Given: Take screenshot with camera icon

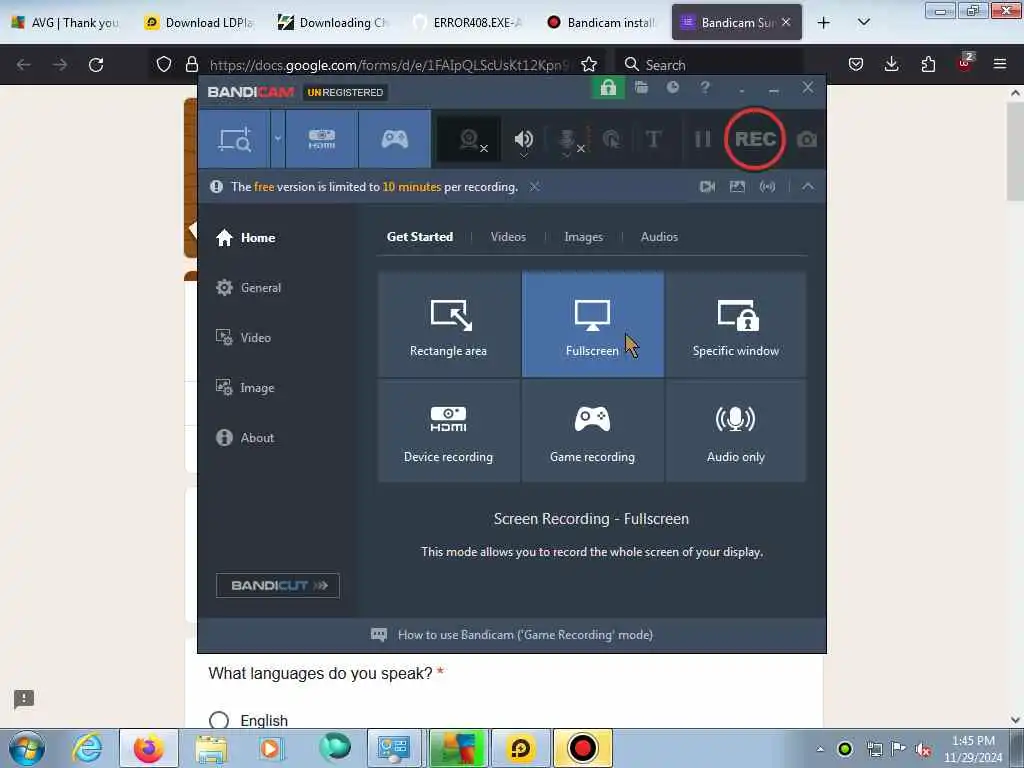Looking at the screenshot, I should [807, 139].
